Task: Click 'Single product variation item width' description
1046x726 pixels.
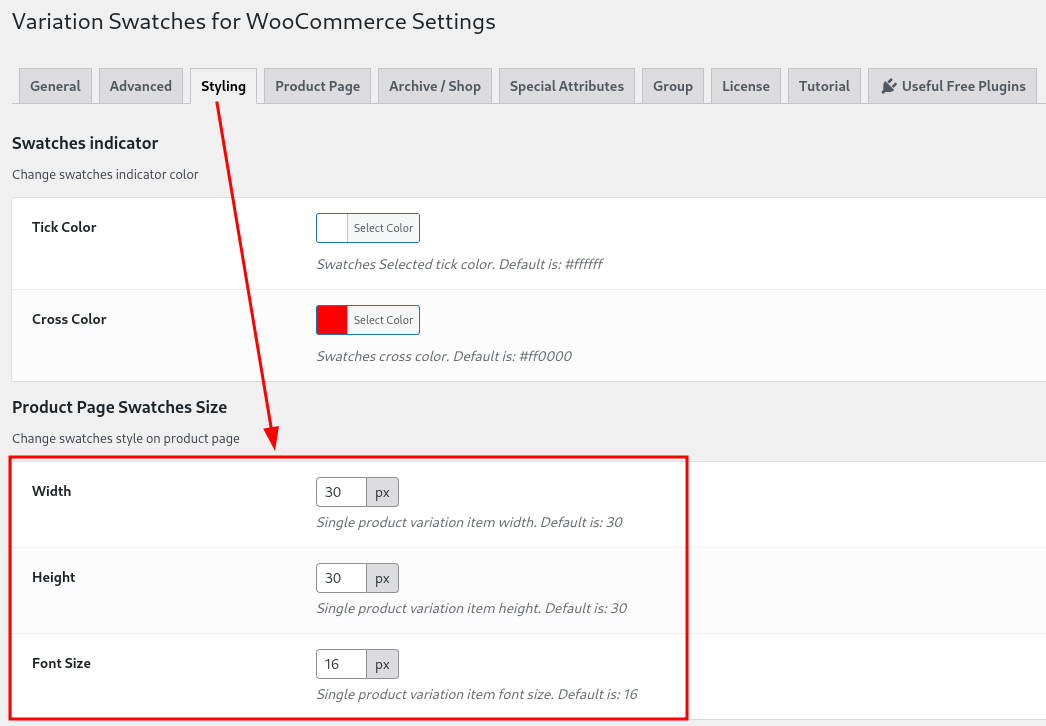Action: (x=470, y=522)
